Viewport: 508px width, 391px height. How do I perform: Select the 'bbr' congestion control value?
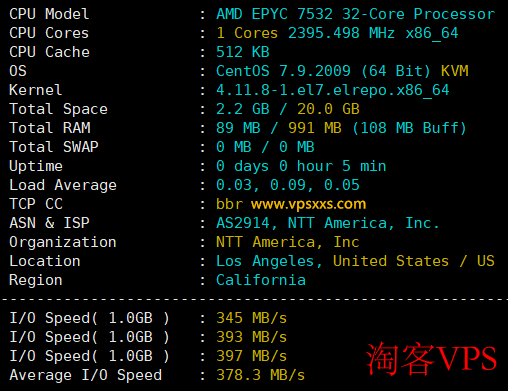click(230, 204)
